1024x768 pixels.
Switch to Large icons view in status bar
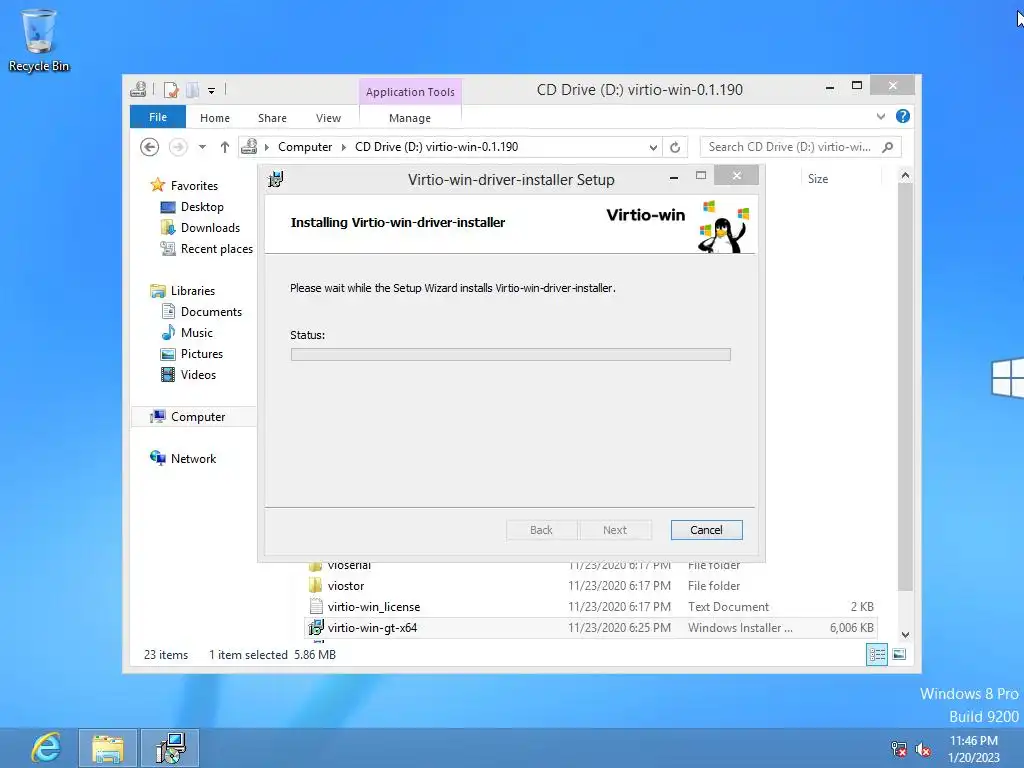pyautogui.click(x=899, y=654)
